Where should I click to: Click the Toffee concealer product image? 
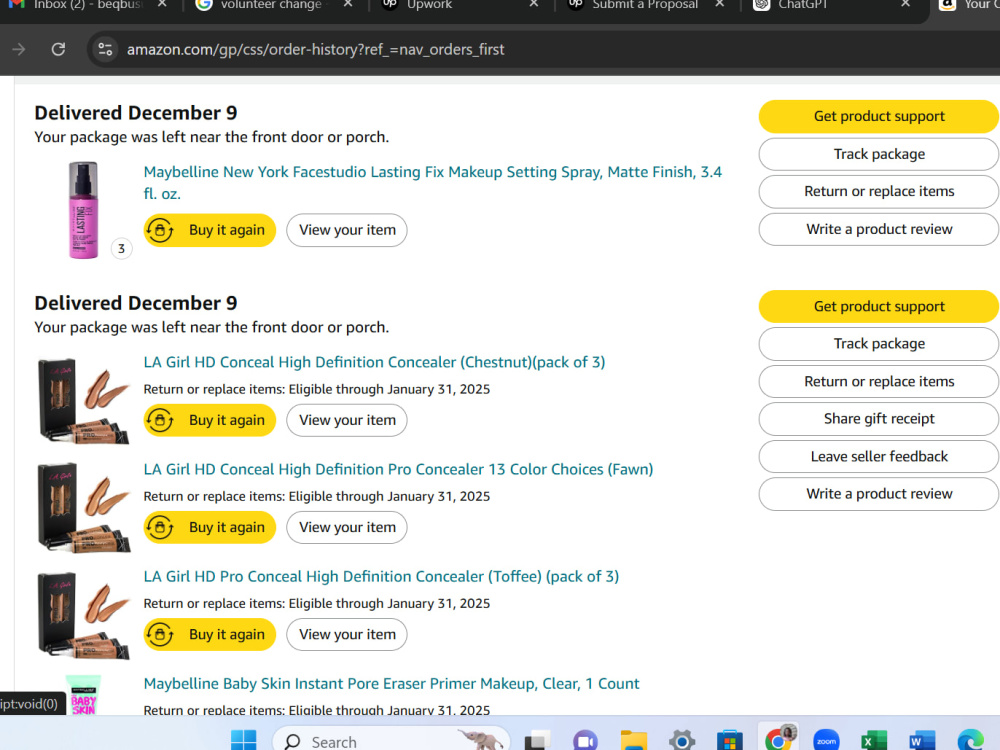(x=84, y=615)
